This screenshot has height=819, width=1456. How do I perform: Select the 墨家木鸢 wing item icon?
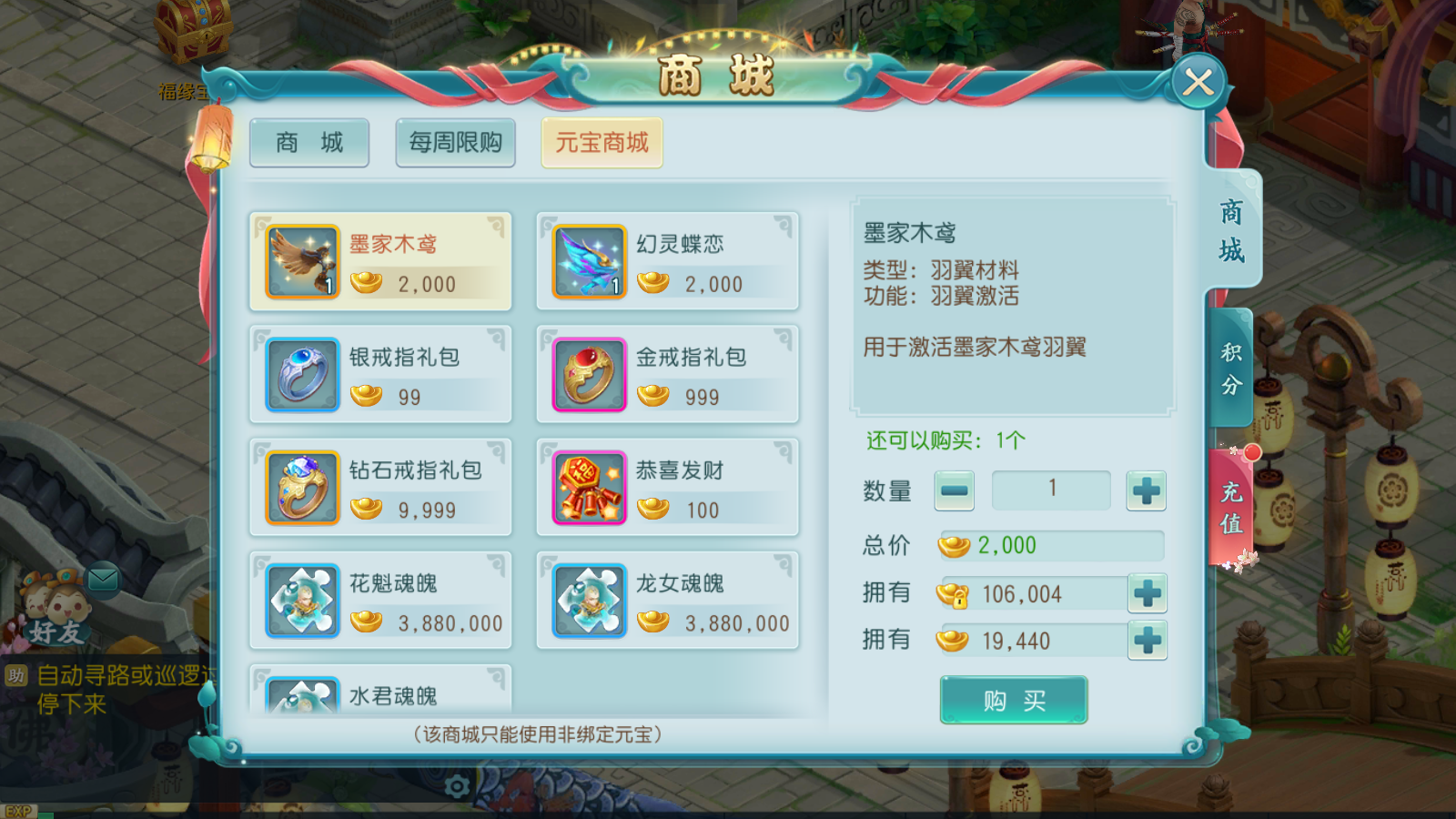pos(302,262)
